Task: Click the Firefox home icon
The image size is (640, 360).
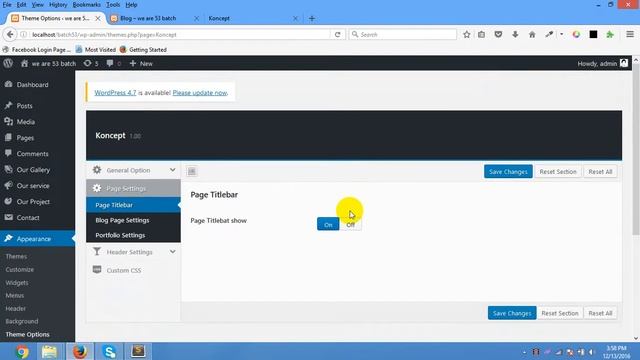Action: point(532,35)
